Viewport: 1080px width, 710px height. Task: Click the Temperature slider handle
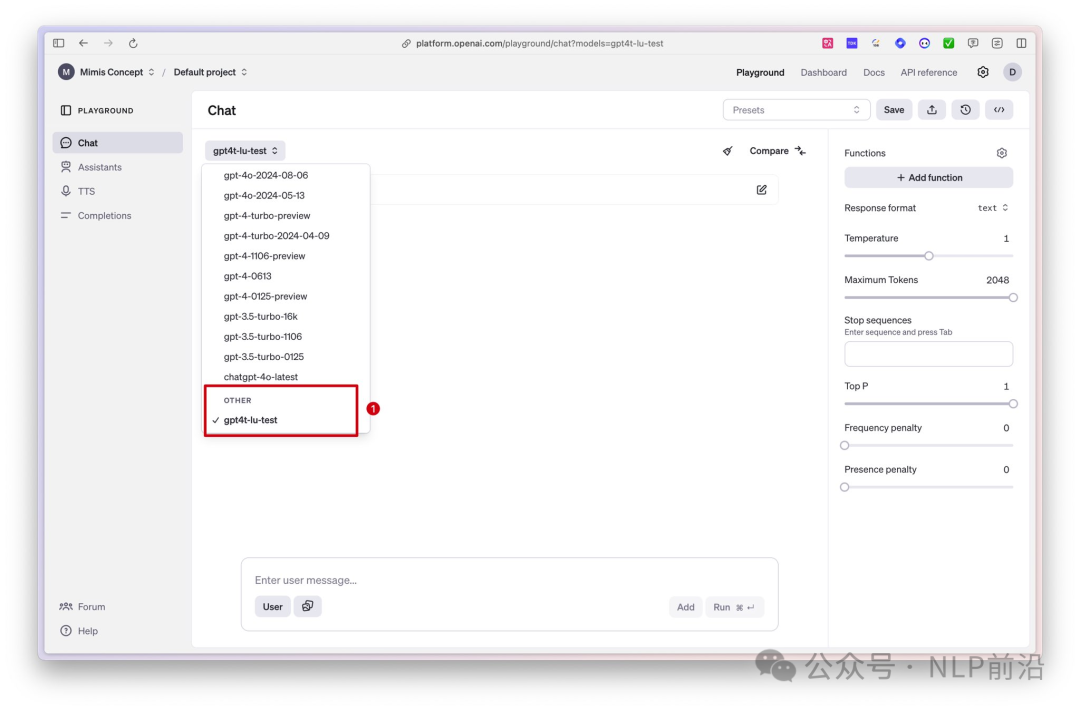coord(929,256)
